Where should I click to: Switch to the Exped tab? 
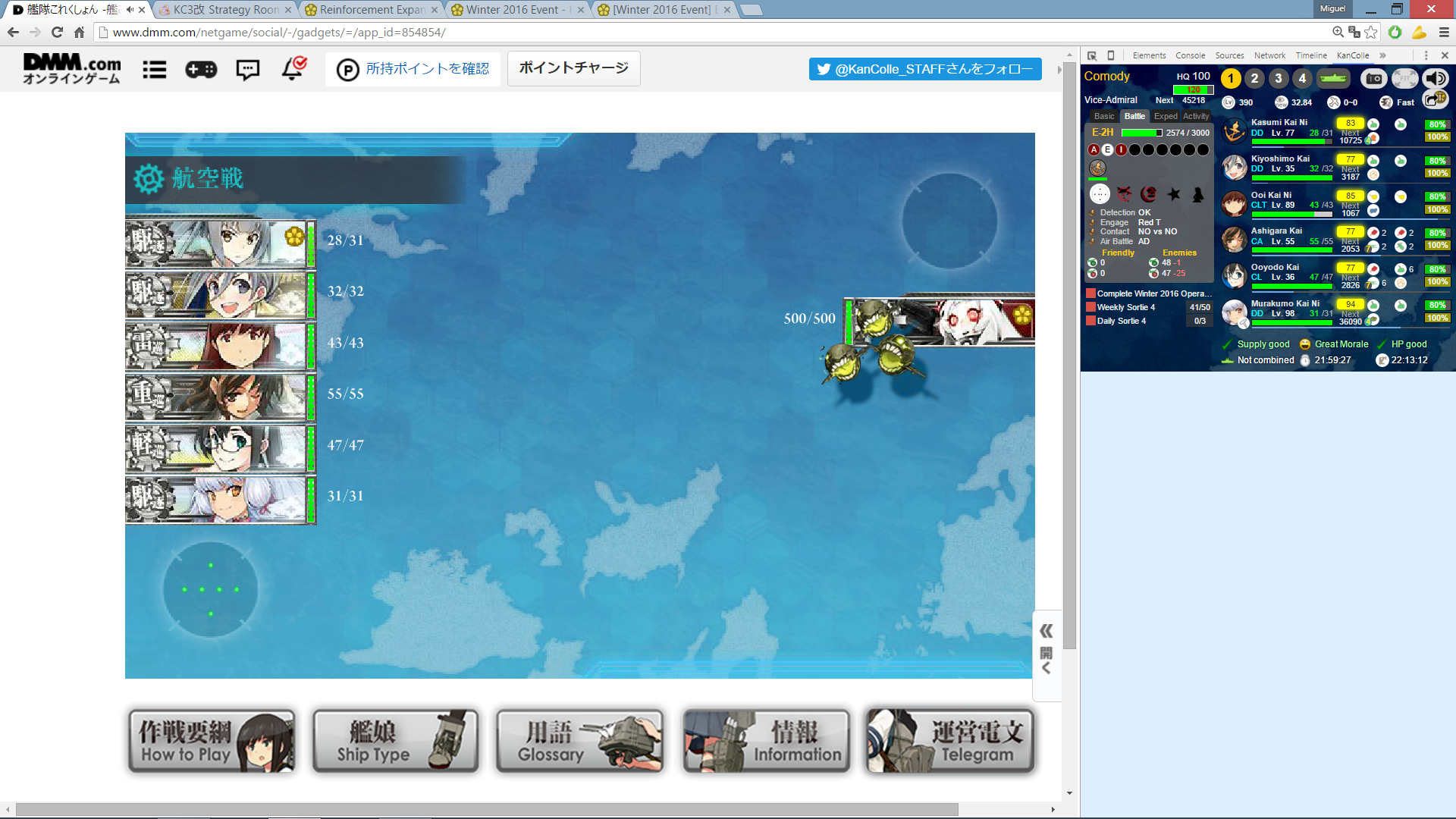[1166, 116]
